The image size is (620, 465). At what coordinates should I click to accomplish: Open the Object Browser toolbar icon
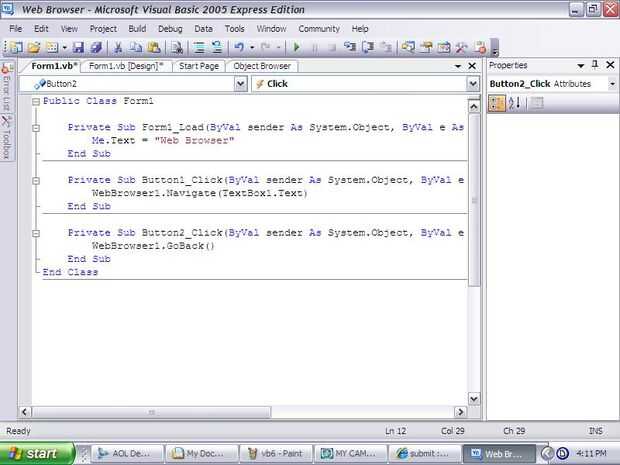[x=444, y=47]
